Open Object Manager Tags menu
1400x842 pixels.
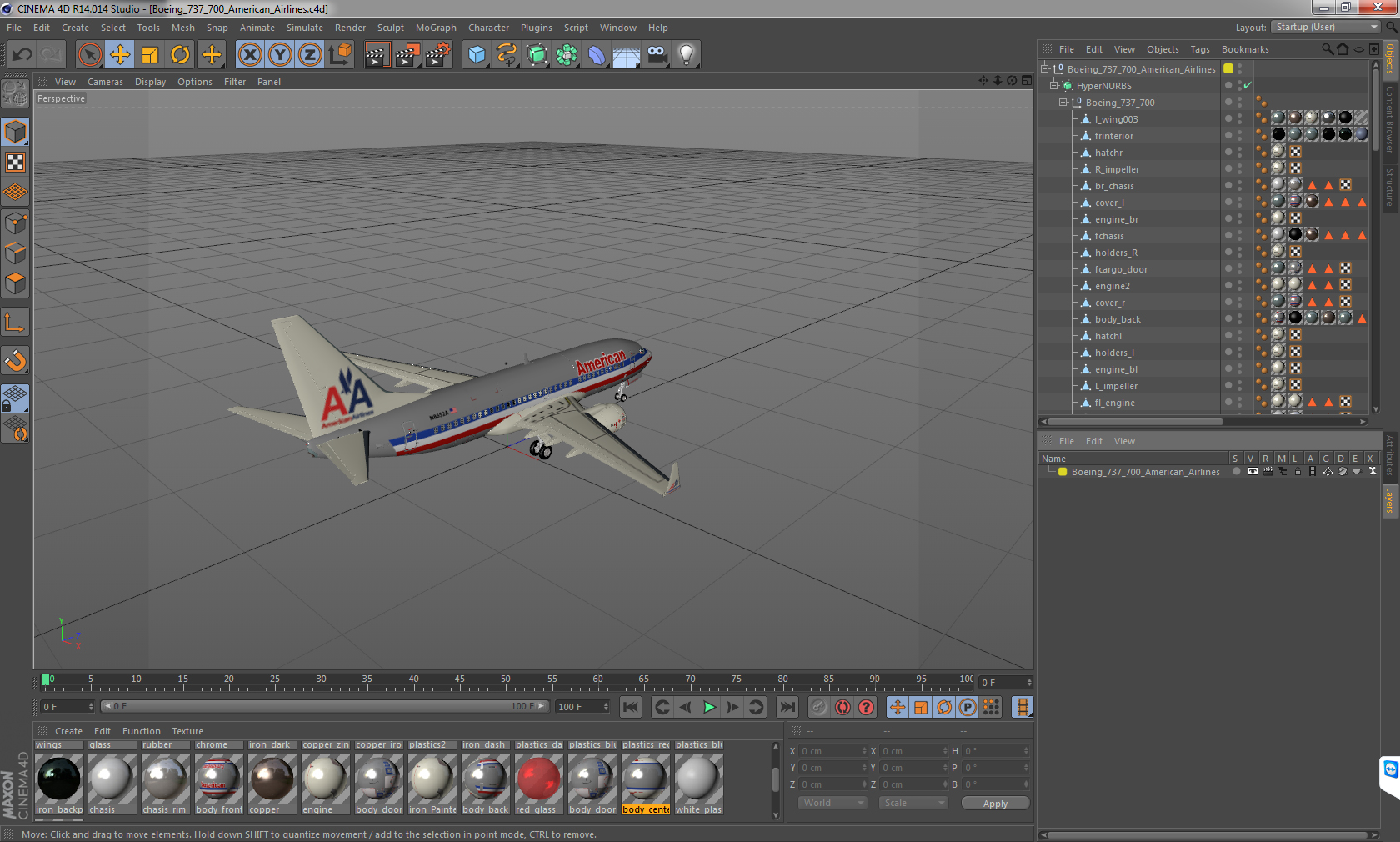click(1200, 49)
